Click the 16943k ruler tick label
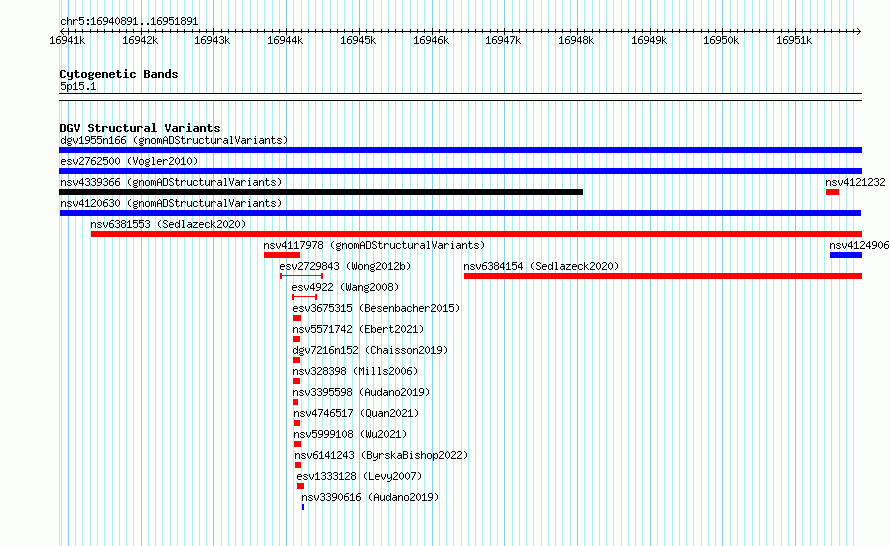The image size is (890, 546). point(212,40)
